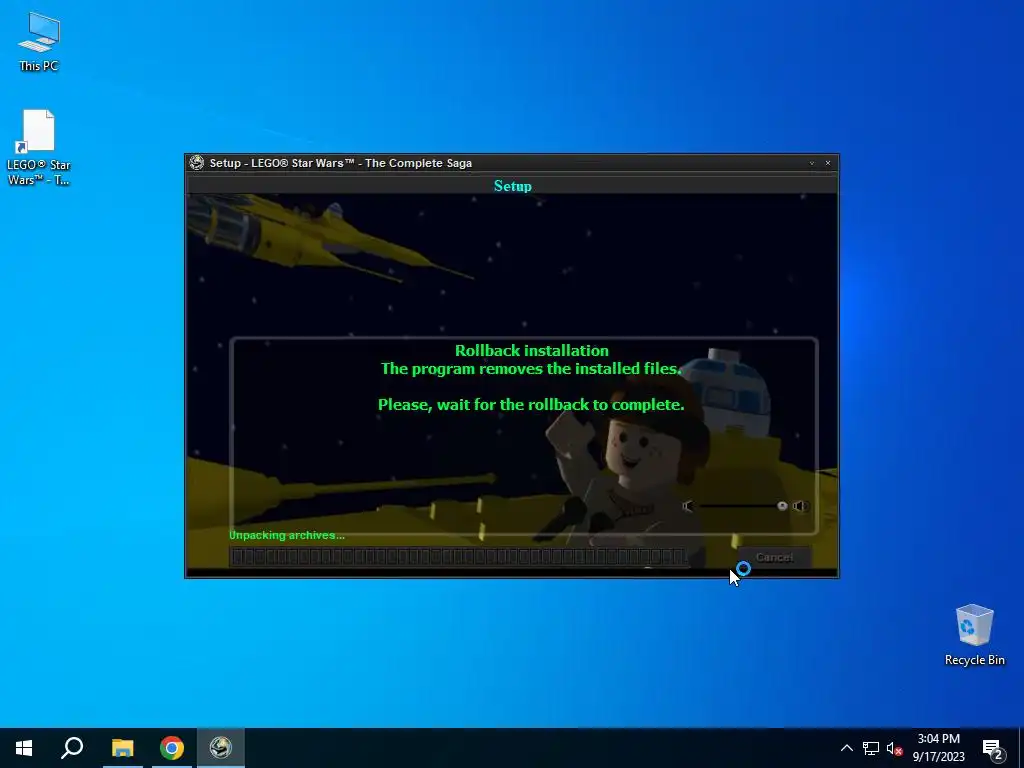
Task: Click 'The program removes the installed files.' text
Action: click(x=531, y=369)
